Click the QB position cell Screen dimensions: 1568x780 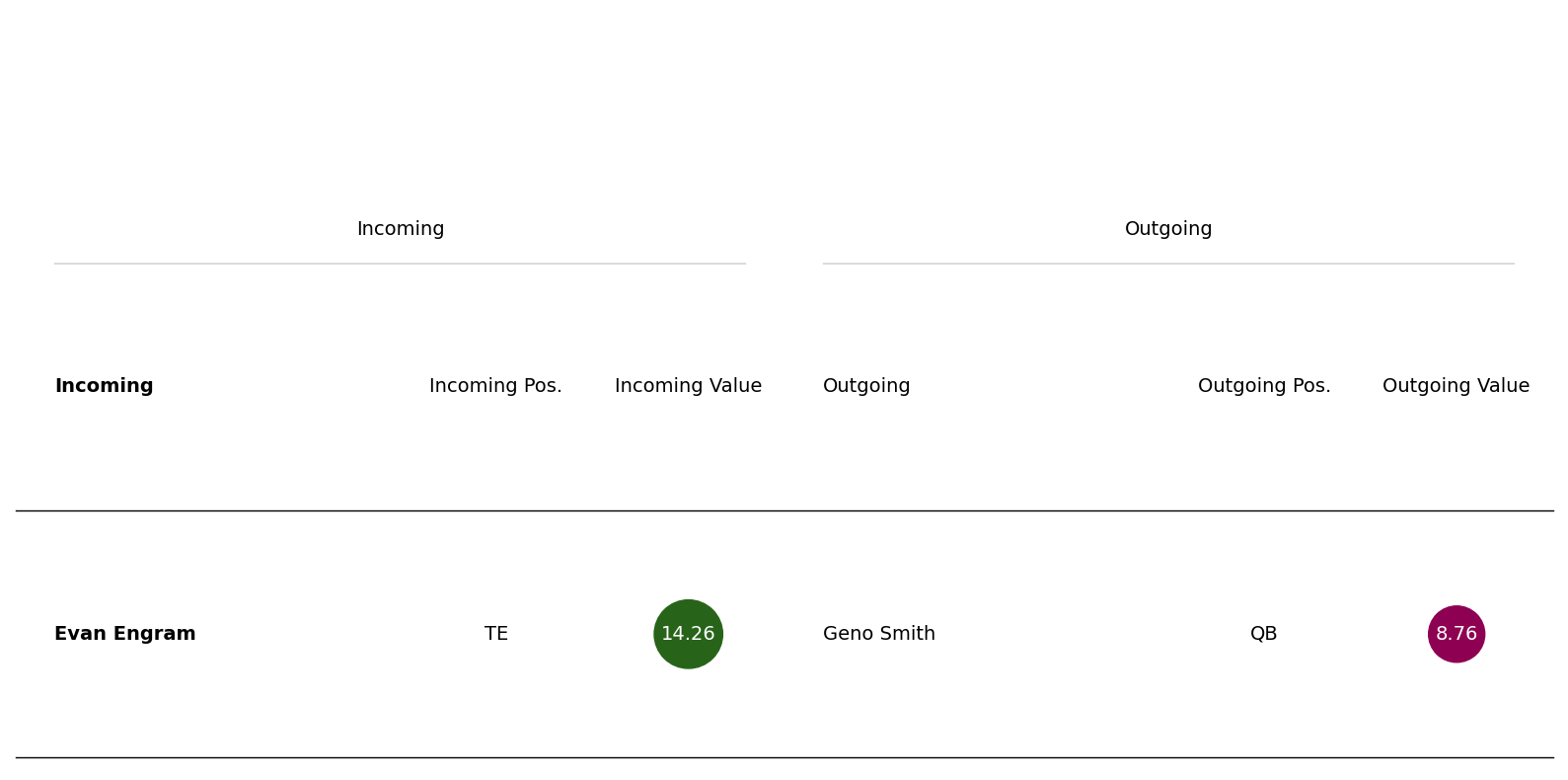tap(1264, 634)
